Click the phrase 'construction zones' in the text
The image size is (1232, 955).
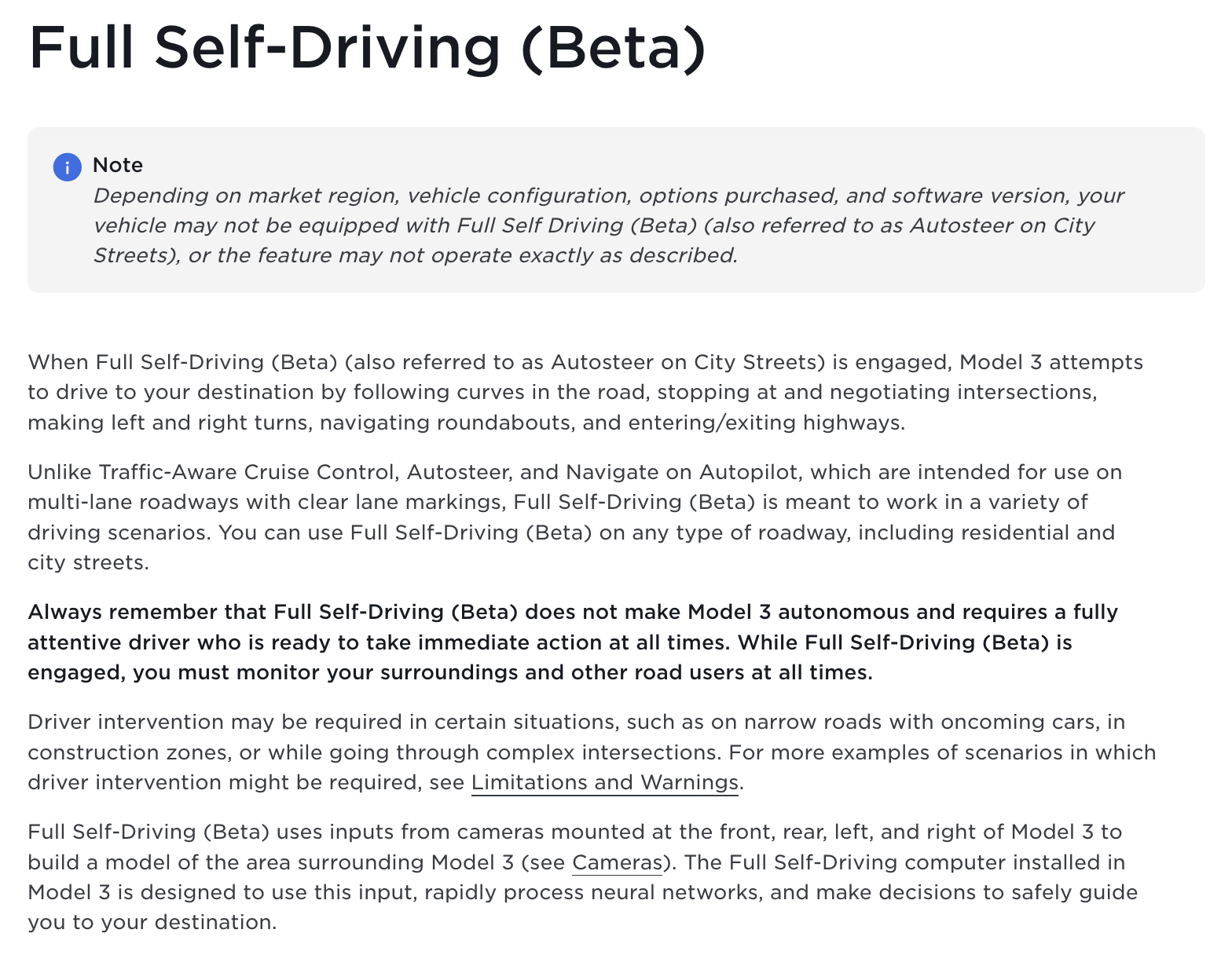tap(129, 752)
